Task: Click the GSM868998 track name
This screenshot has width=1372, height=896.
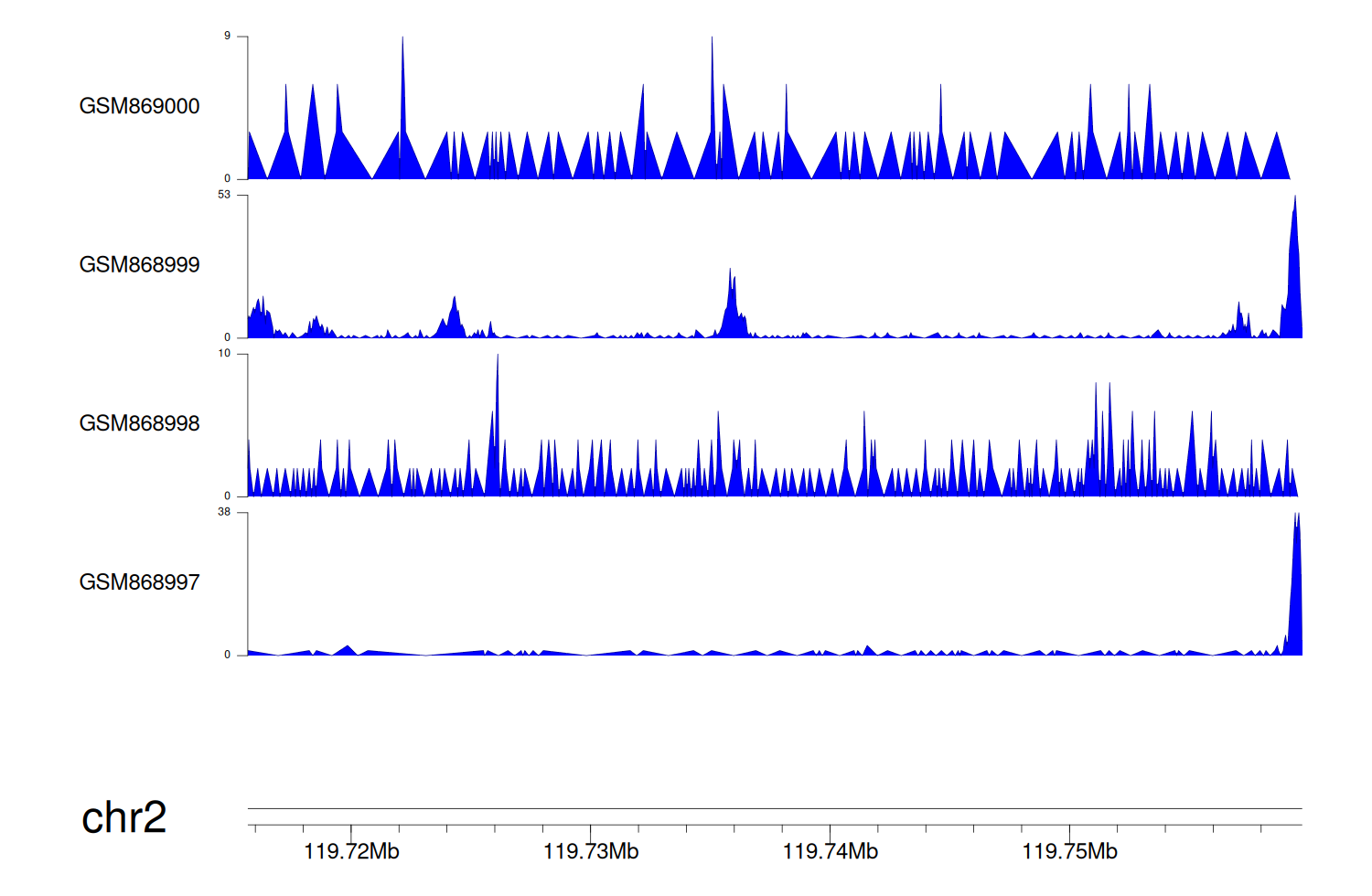Action: pos(139,423)
